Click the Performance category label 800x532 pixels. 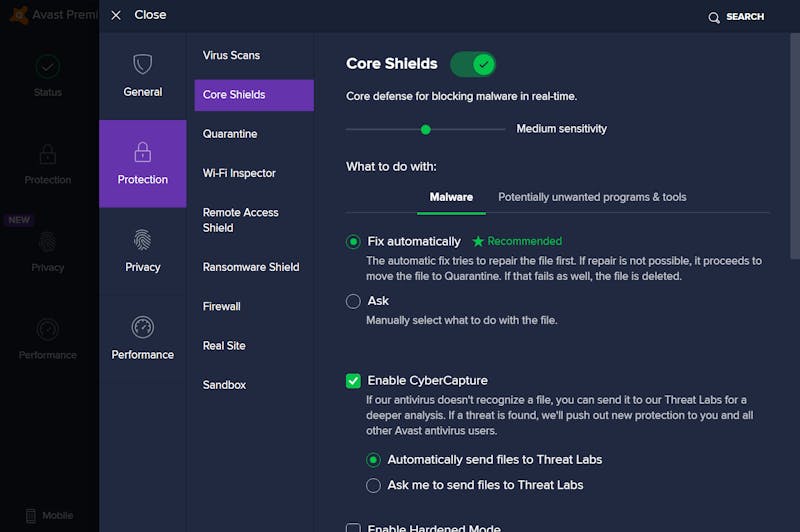142,354
